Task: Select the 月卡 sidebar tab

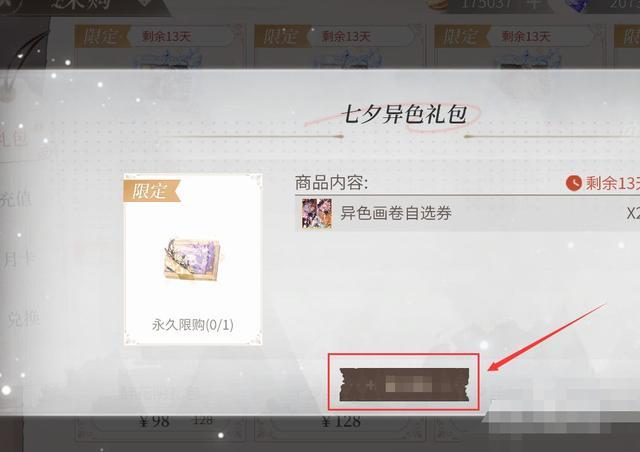Action: 18,259
